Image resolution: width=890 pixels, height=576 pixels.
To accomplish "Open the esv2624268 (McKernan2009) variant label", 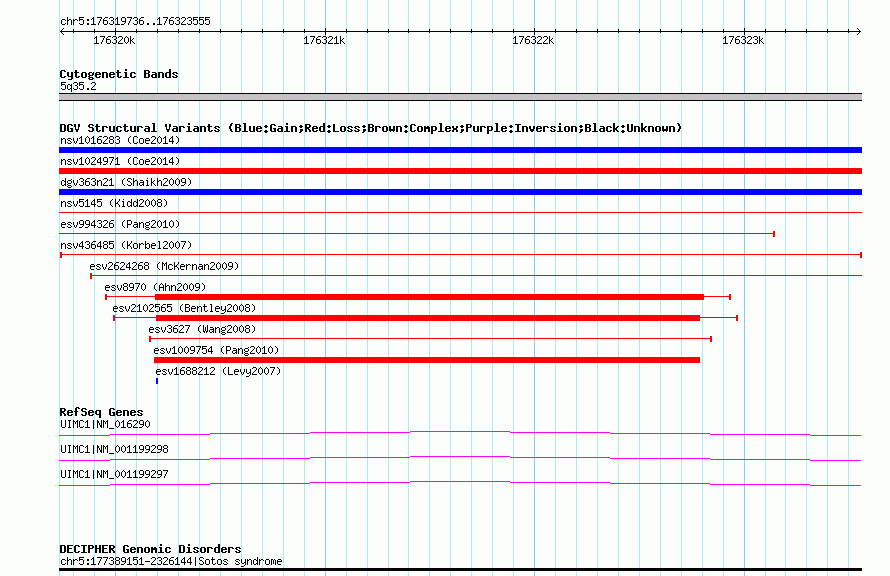I will pos(164,266).
